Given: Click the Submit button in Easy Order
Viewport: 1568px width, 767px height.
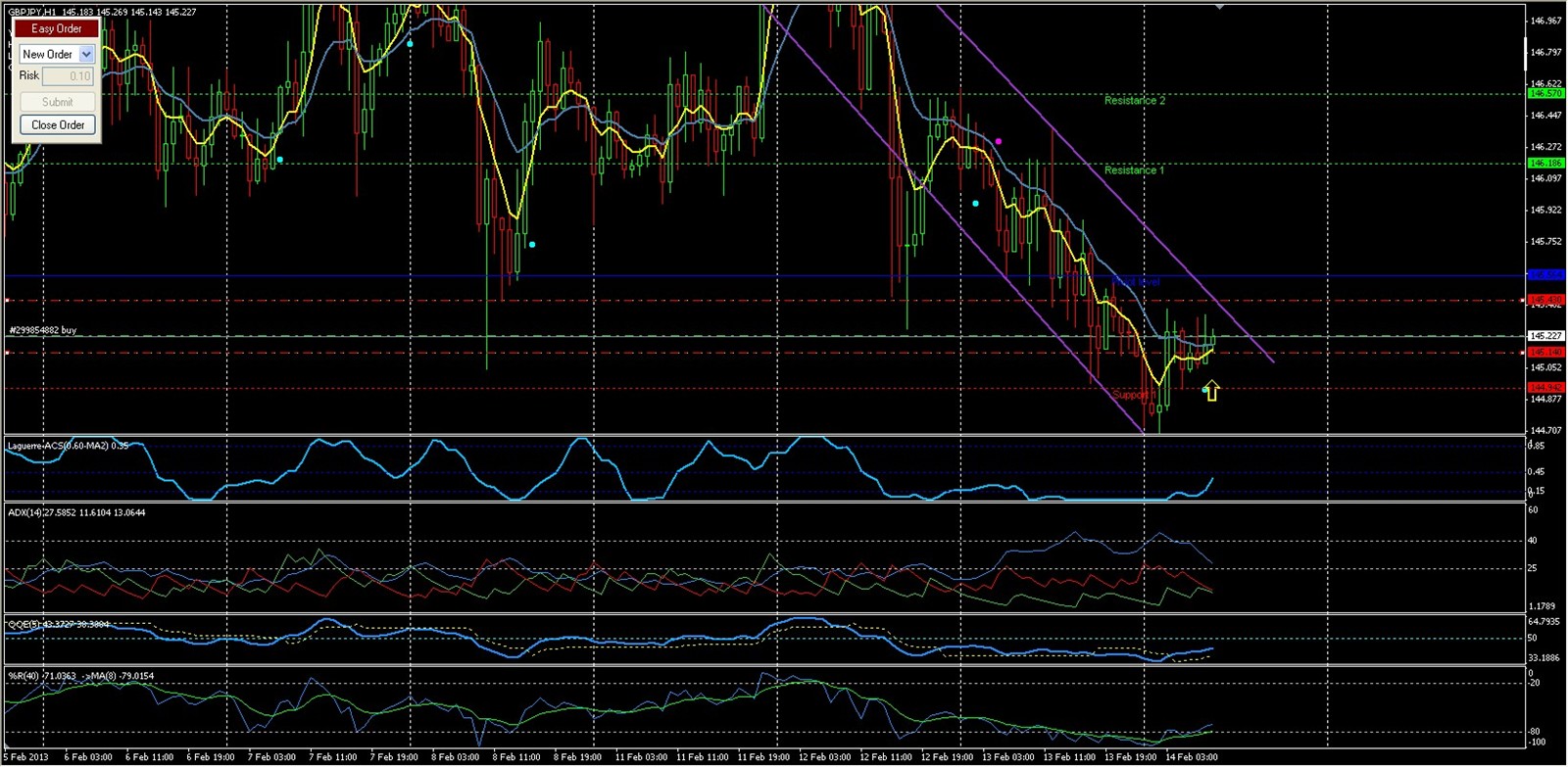Looking at the screenshot, I should point(58,102).
